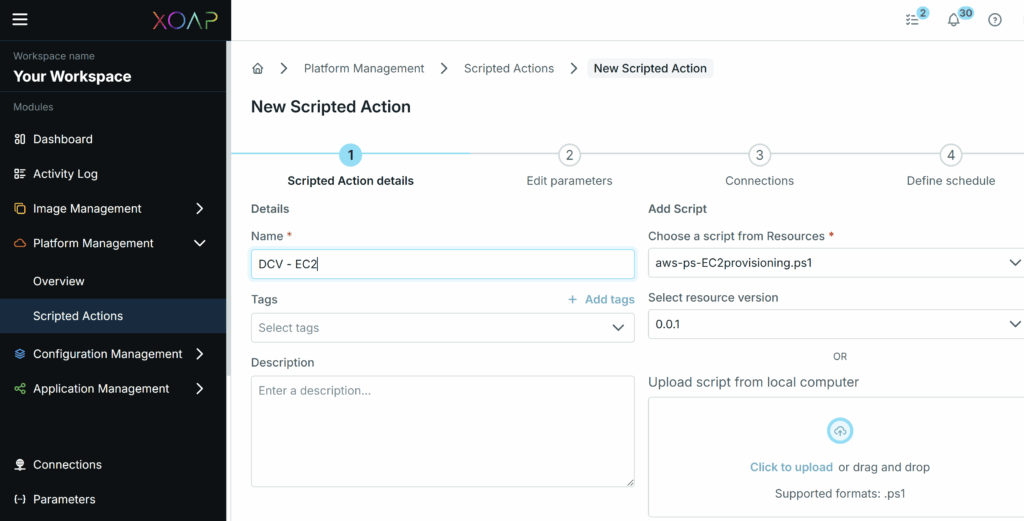The width and height of the screenshot is (1024, 521).
Task: Open Dashboard from the sidebar
Action: click(x=63, y=139)
